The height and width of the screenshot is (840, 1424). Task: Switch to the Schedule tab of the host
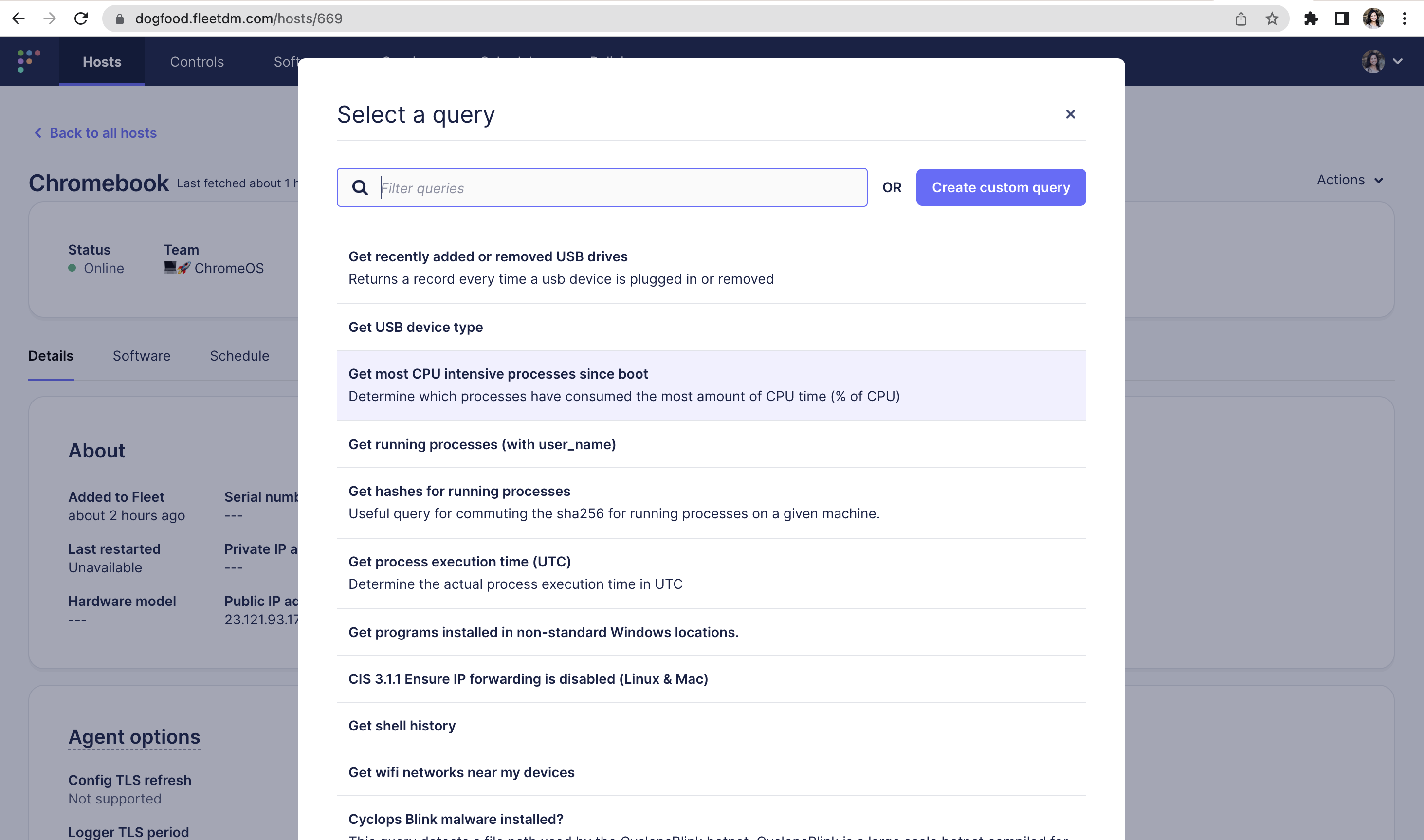coord(239,355)
